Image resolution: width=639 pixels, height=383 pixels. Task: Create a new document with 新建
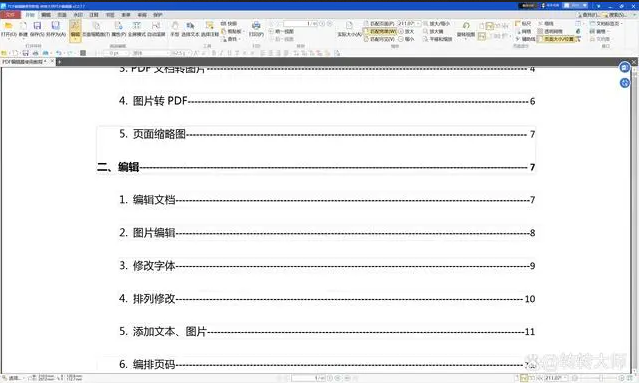coord(23,26)
